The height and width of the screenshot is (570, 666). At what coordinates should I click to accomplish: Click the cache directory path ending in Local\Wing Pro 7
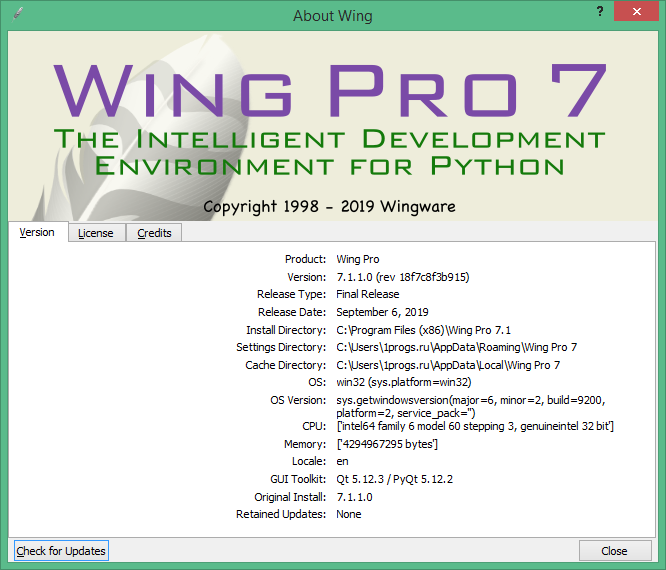[x=448, y=365]
